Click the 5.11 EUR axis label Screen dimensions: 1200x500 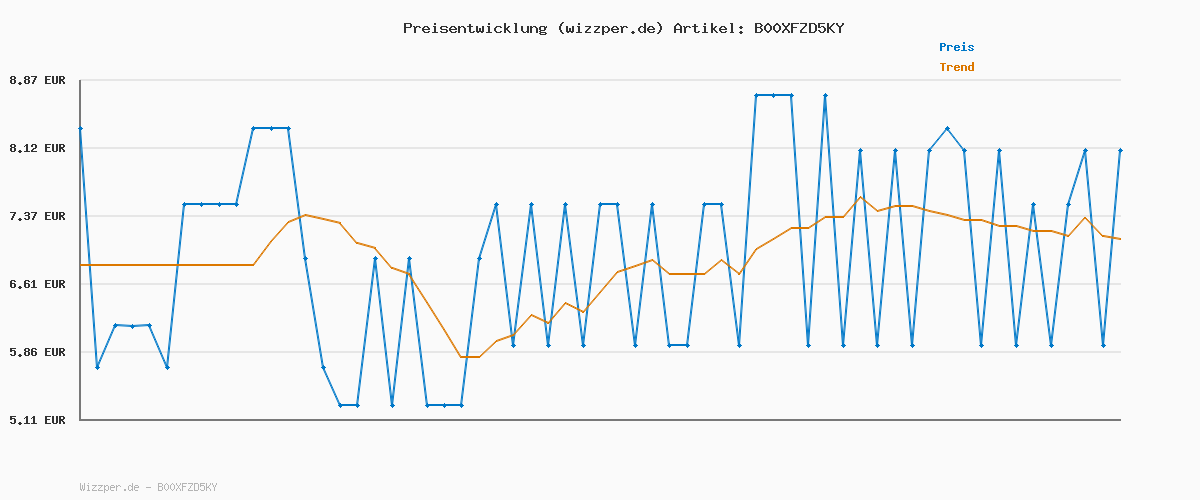[37, 420]
